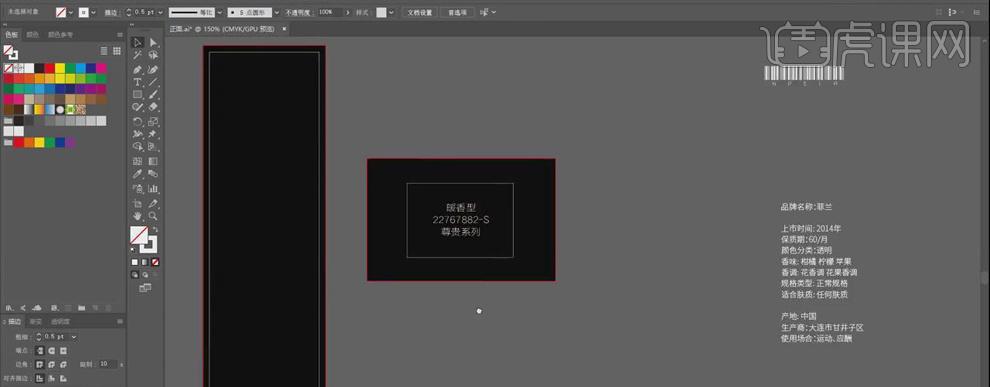Choose round join corner in Stroke panel
The height and width of the screenshot is (387, 990).
click(51, 364)
